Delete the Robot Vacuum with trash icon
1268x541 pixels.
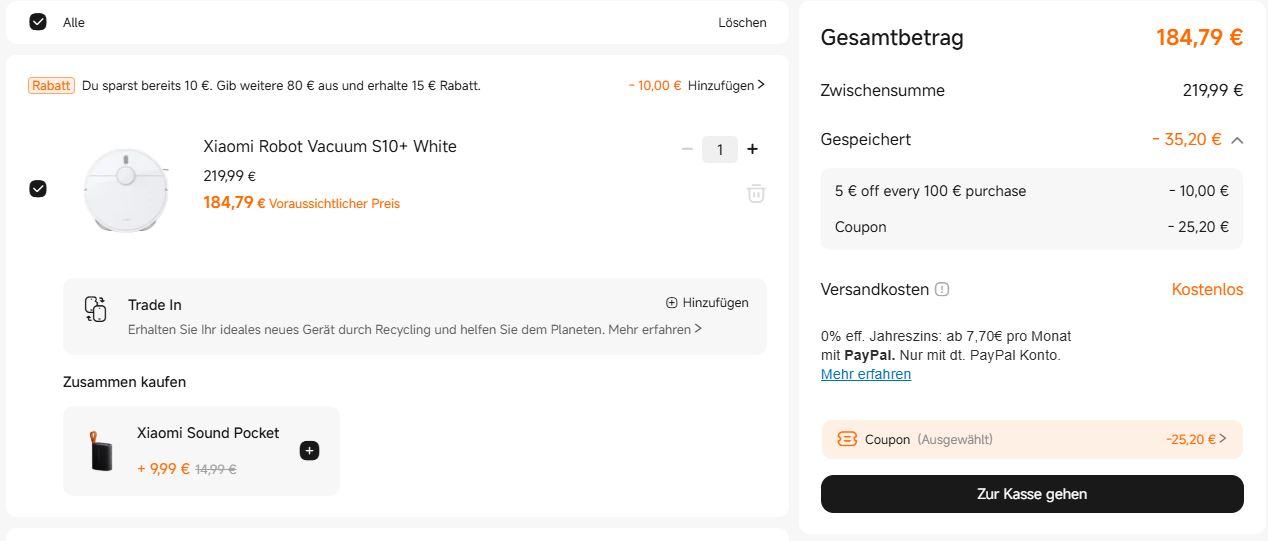756,193
